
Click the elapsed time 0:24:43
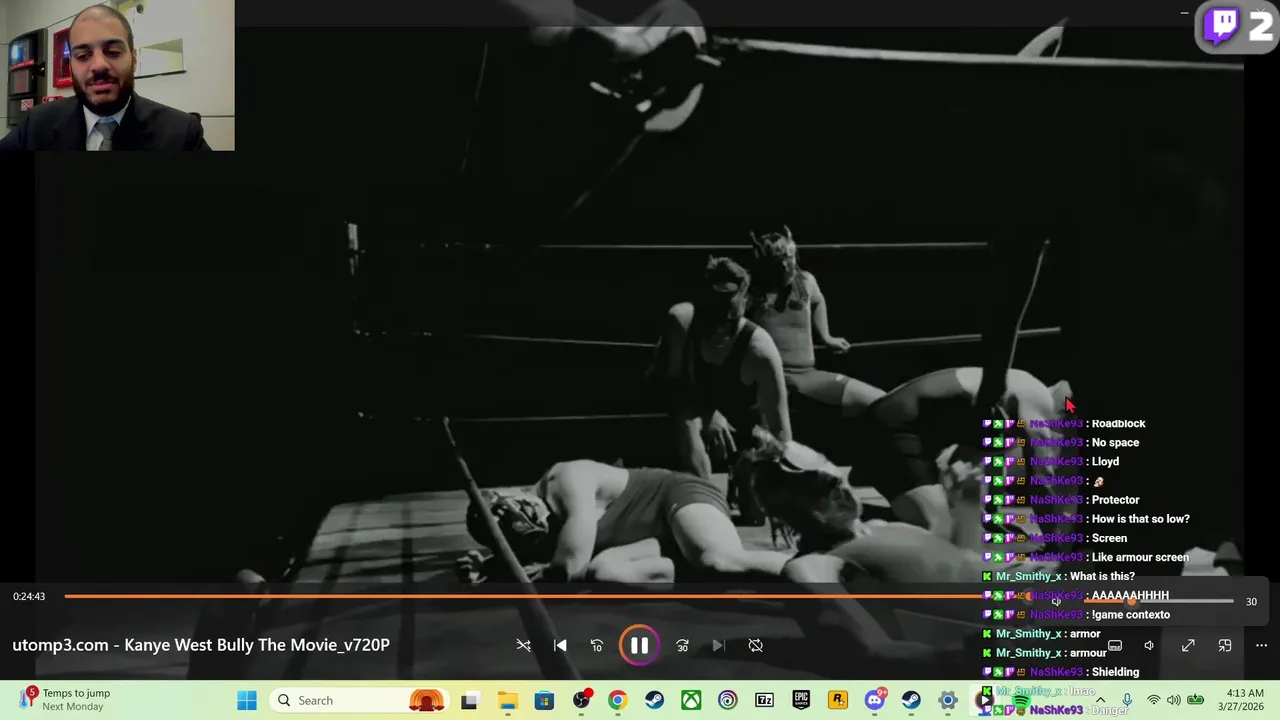[29, 597]
